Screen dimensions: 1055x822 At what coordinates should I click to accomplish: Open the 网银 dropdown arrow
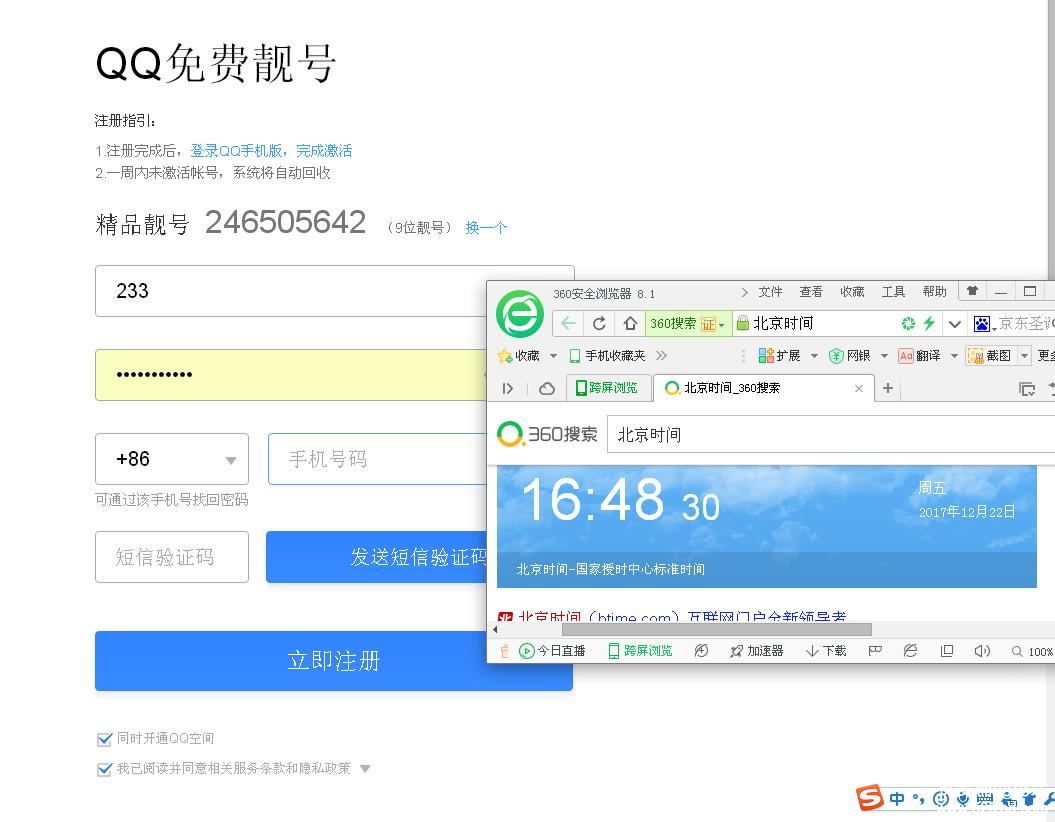click(x=884, y=356)
